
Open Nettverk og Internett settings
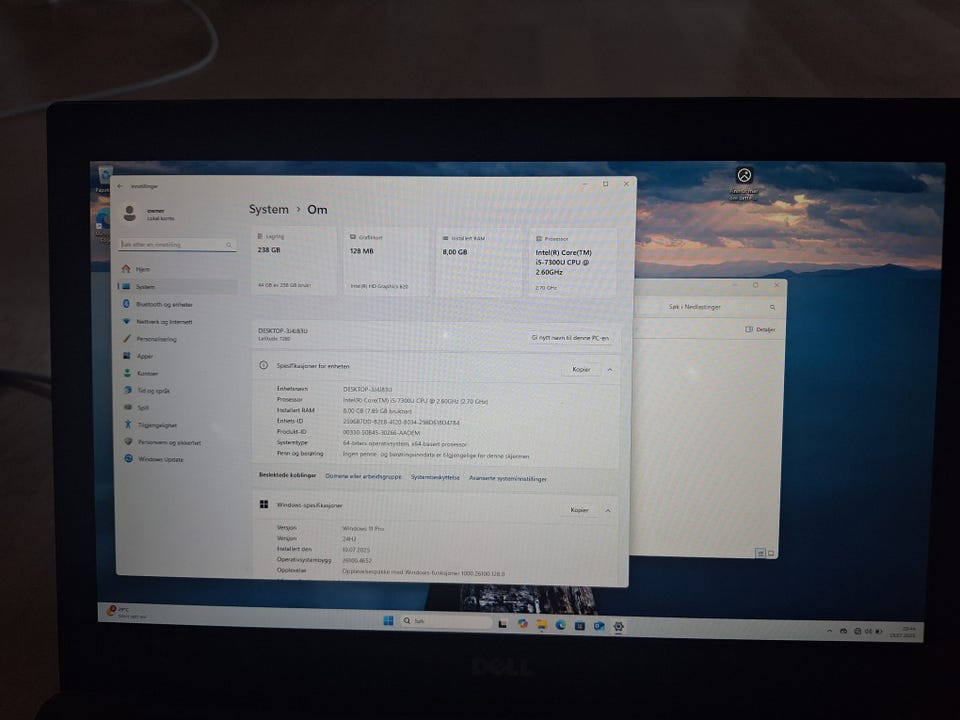point(176,321)
